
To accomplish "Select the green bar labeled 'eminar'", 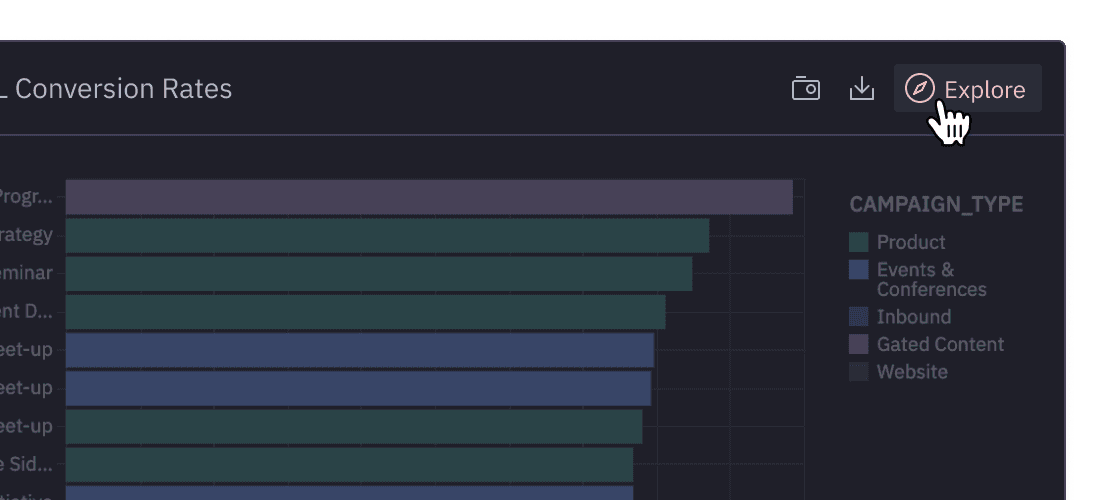I will tap(379, 274).
